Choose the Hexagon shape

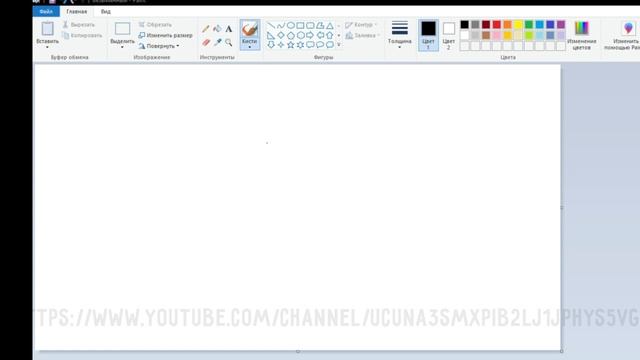(300, 36)
